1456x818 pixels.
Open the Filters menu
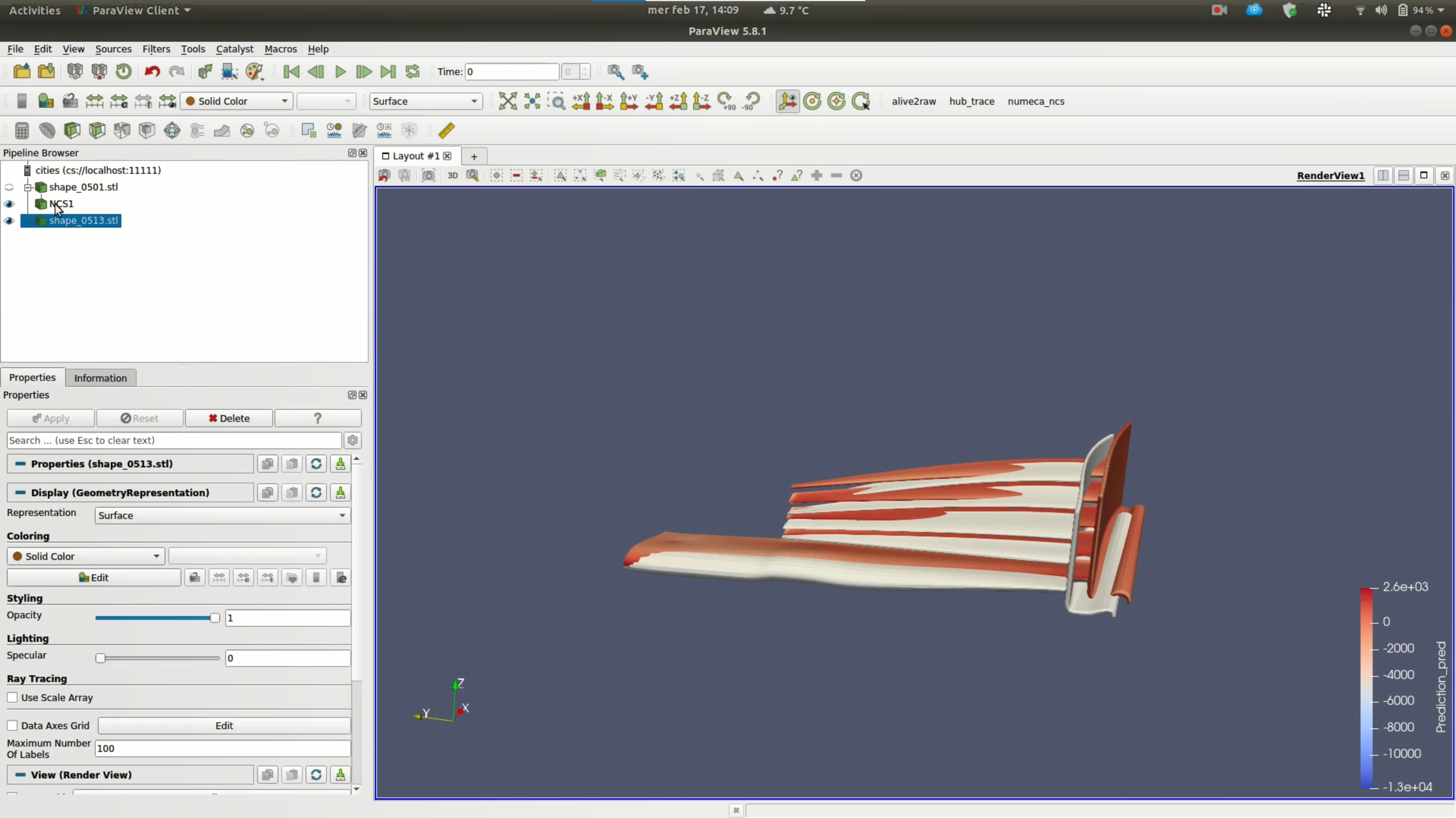(156, 49)
